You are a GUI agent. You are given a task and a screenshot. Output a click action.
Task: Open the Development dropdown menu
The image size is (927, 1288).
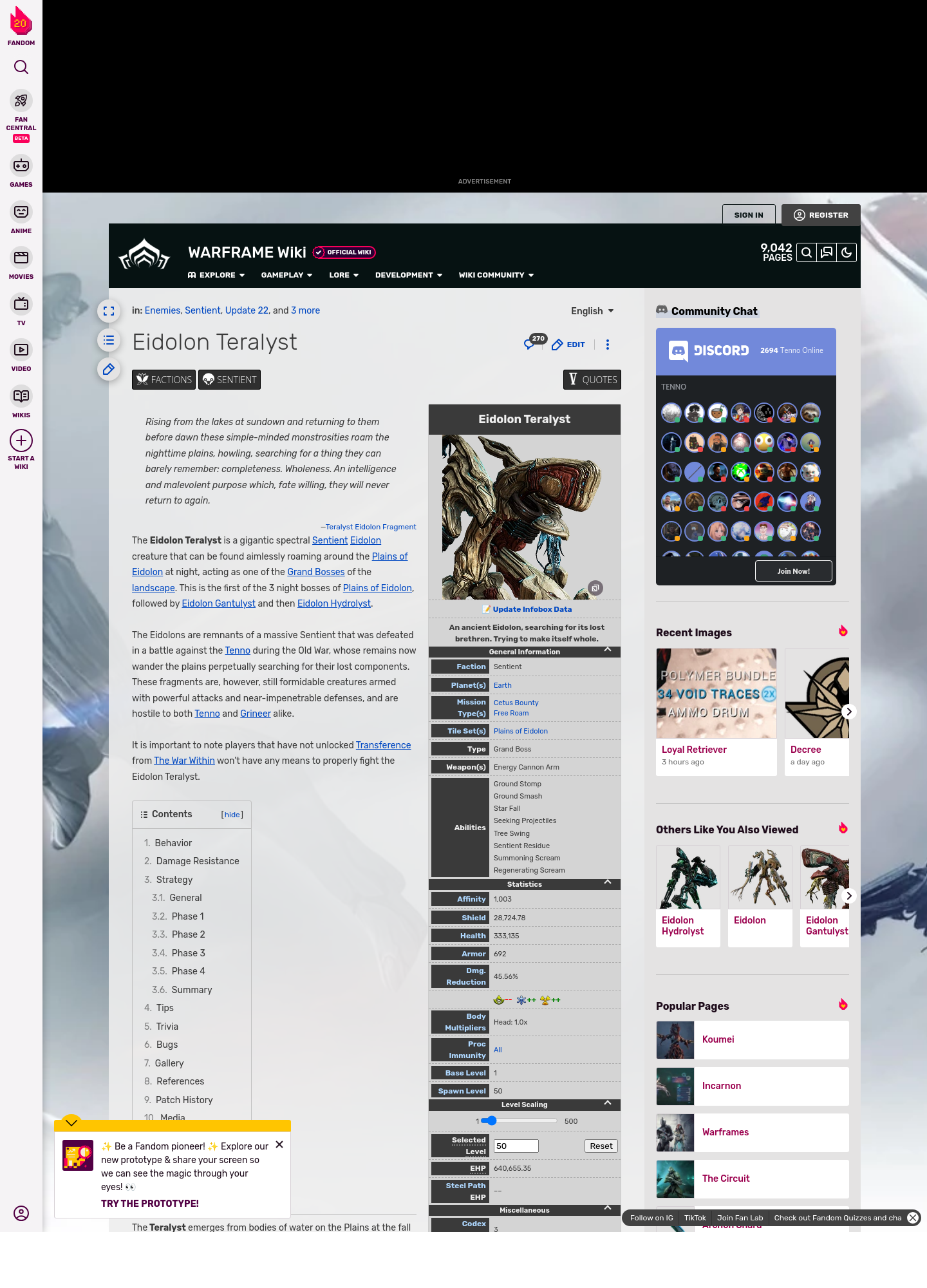409,275
